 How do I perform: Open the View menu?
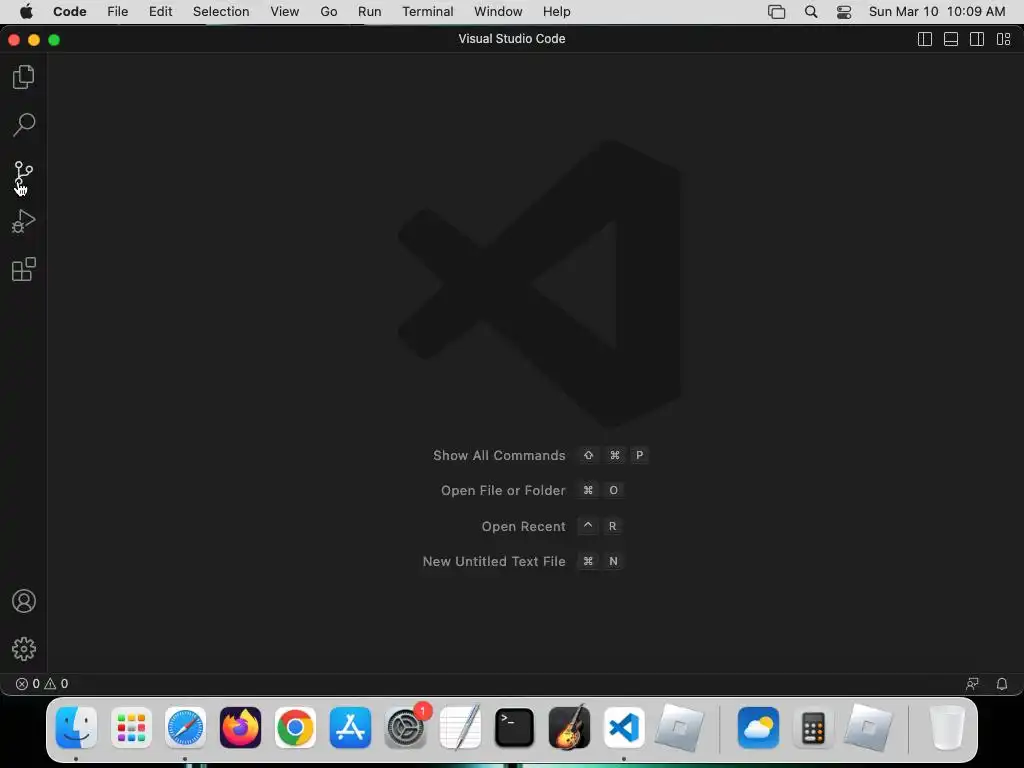[285, 12]
